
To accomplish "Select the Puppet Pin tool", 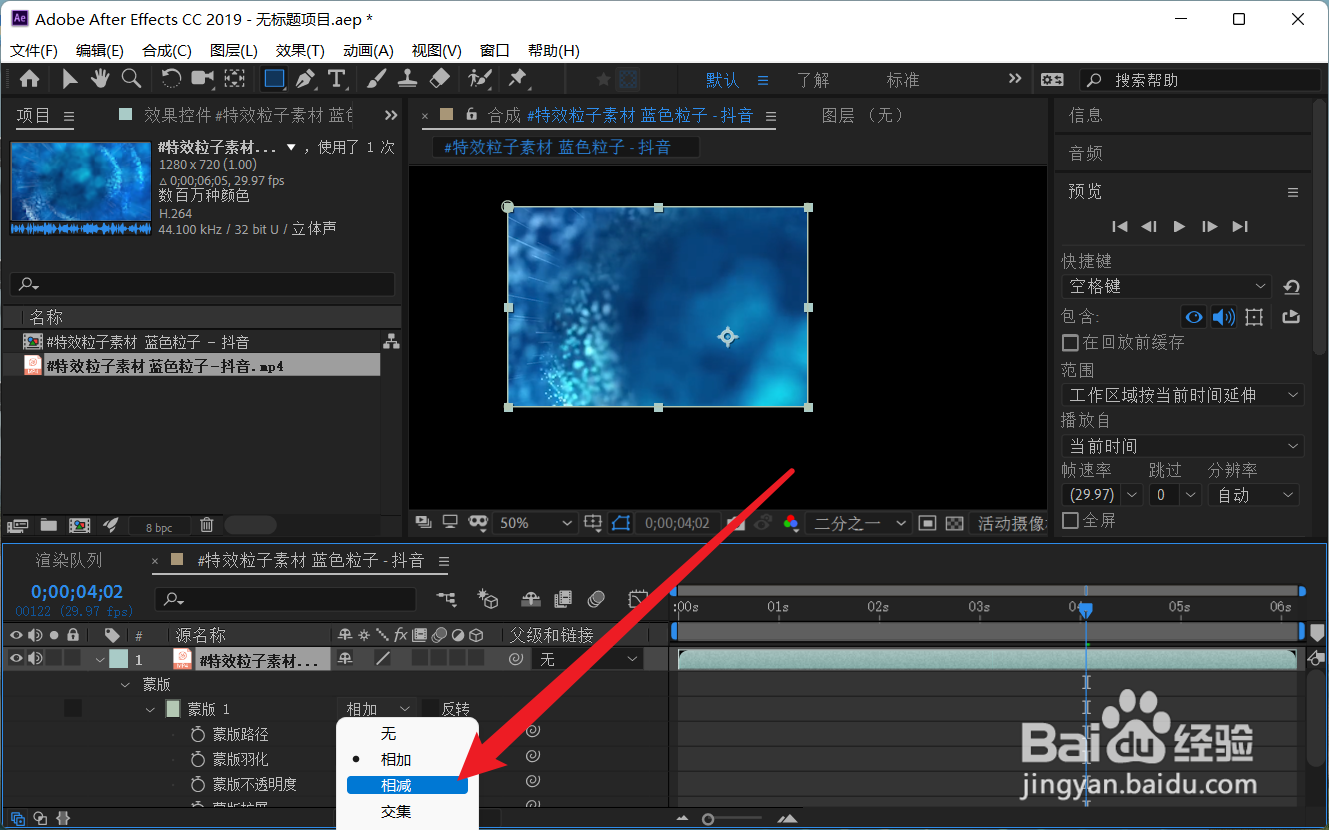I will pos(518,79).
